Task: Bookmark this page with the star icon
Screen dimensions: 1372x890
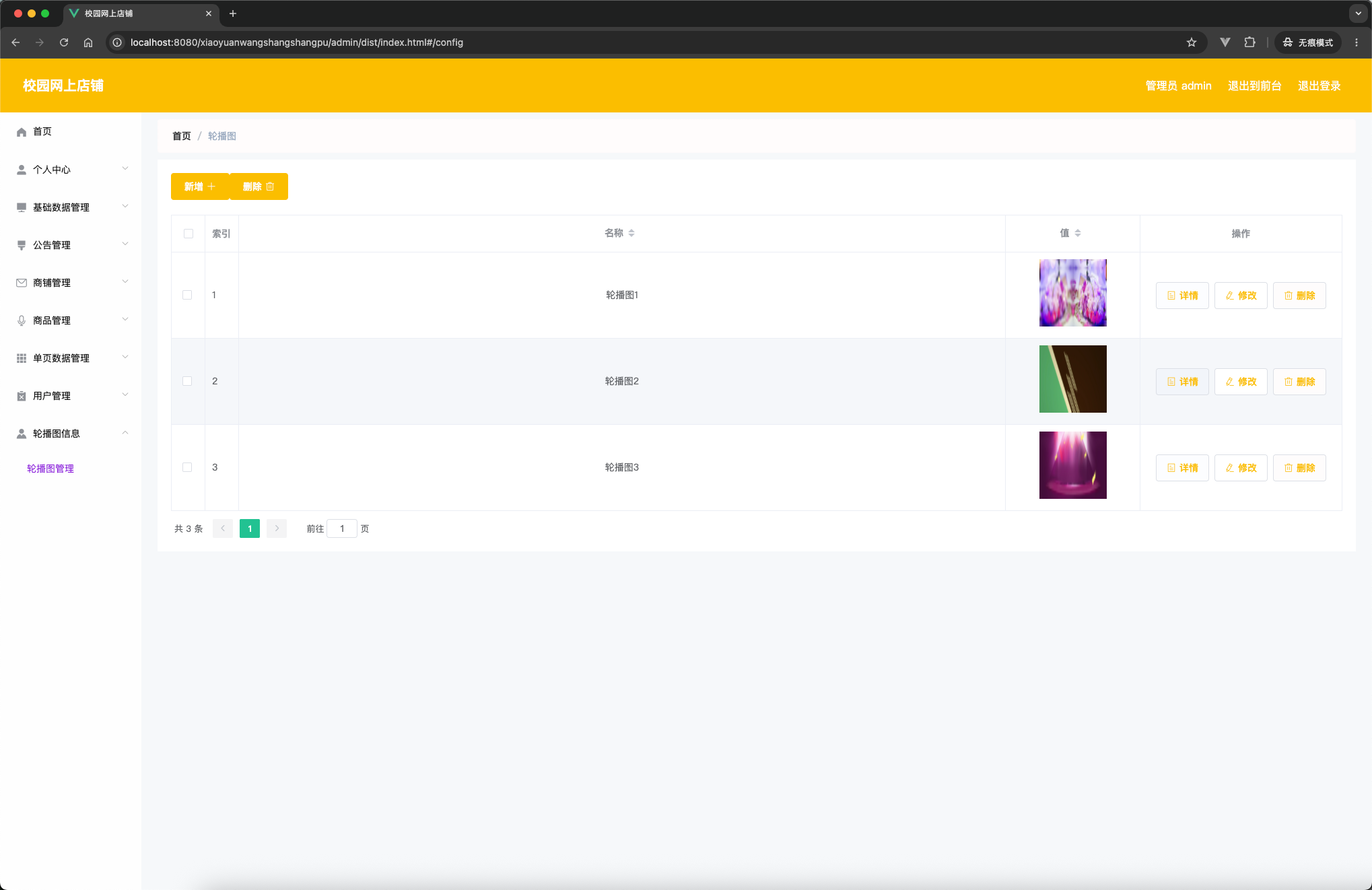Action: [1192, 42]
